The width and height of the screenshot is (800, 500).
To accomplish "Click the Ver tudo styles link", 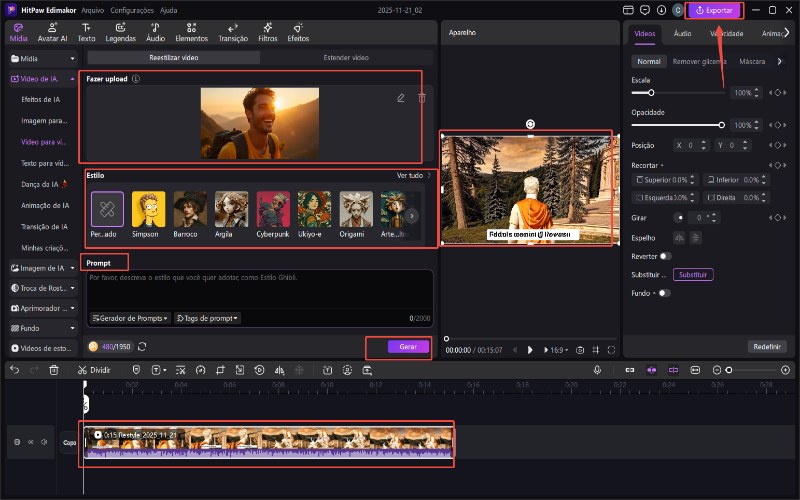I will coord(414,176).
